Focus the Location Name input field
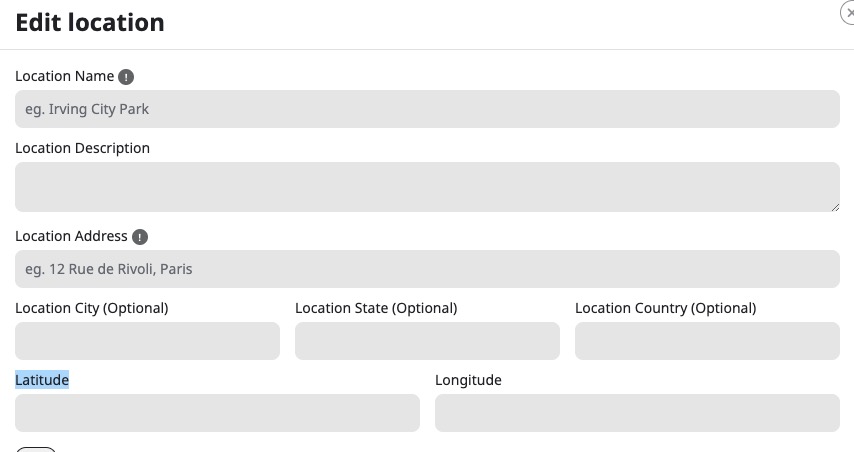Image resolution: width=854 pixels, height=452 pixels. pyautogui.click(x=427, y=109)
